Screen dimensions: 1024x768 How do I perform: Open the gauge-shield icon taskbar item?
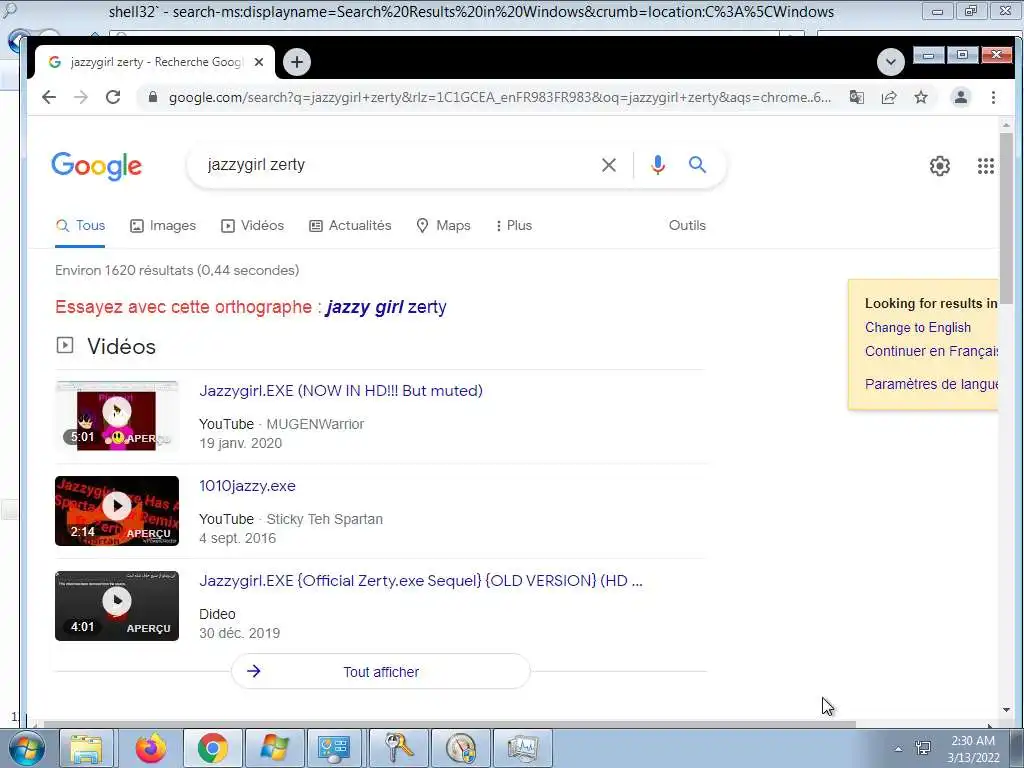point(460,748)
